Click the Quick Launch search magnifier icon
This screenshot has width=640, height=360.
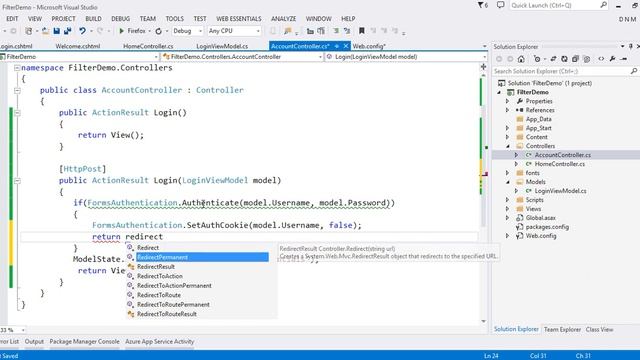point(603,5)
